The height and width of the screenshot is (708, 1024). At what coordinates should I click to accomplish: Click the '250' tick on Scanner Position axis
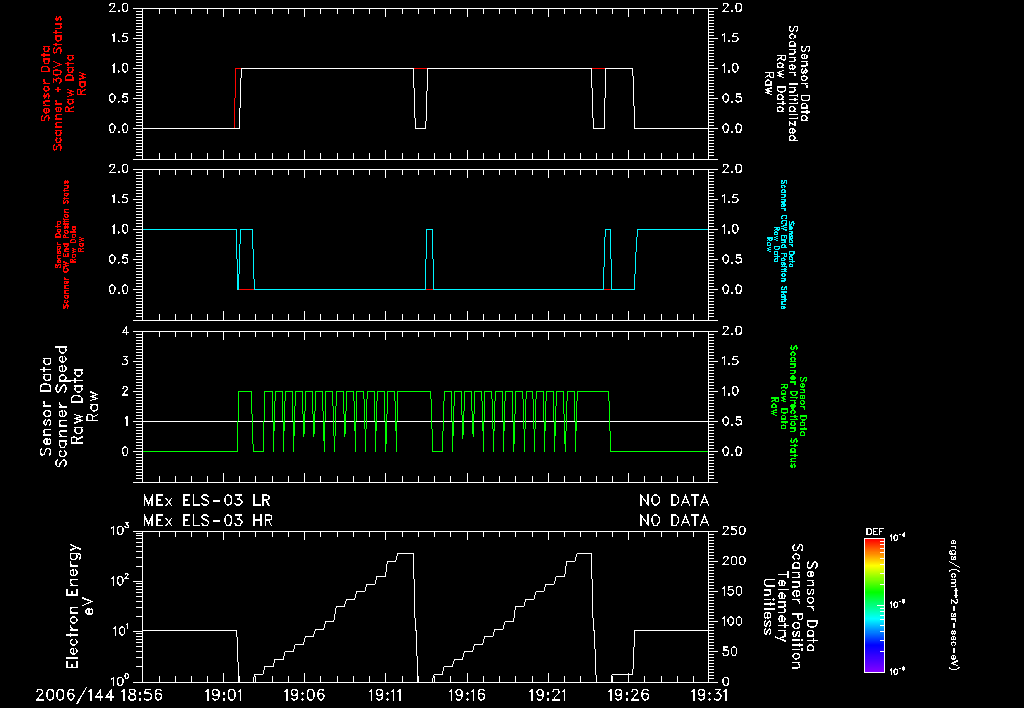pyautogui.click(x=735, y=530)
